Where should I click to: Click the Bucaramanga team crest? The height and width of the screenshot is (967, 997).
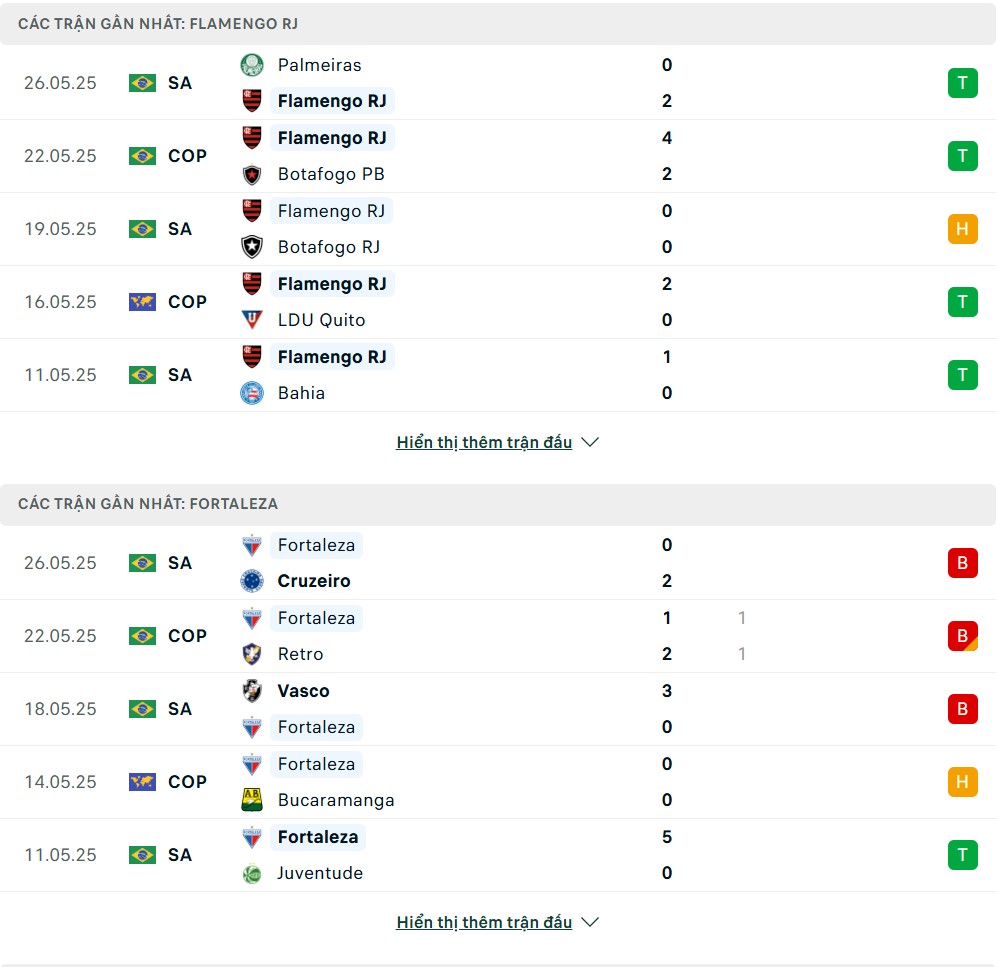252,800
